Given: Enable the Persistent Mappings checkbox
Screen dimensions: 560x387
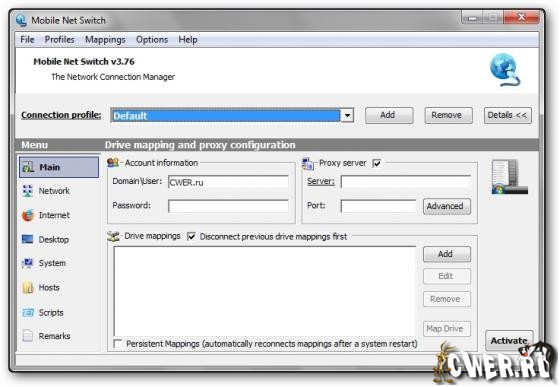Looking at the screenshot, I should pos(118,343).
